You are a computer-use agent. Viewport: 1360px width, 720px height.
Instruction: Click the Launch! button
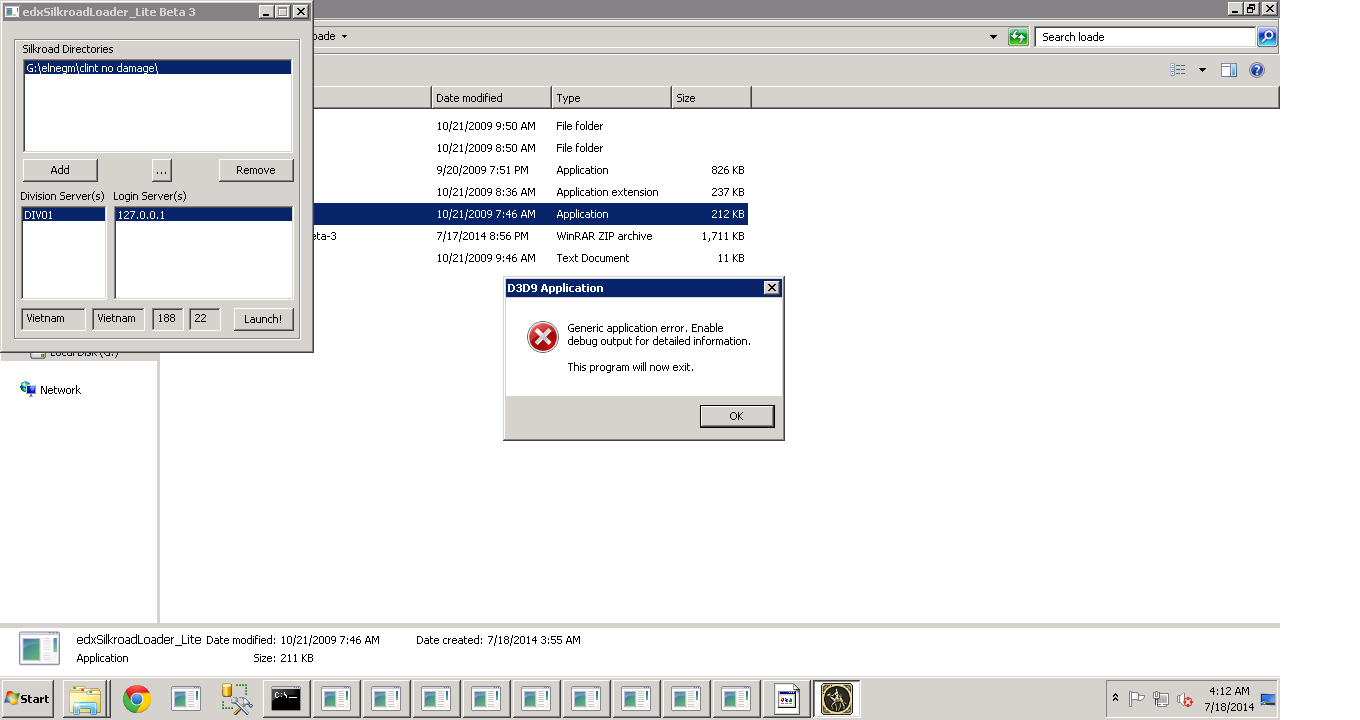(263, 319)
